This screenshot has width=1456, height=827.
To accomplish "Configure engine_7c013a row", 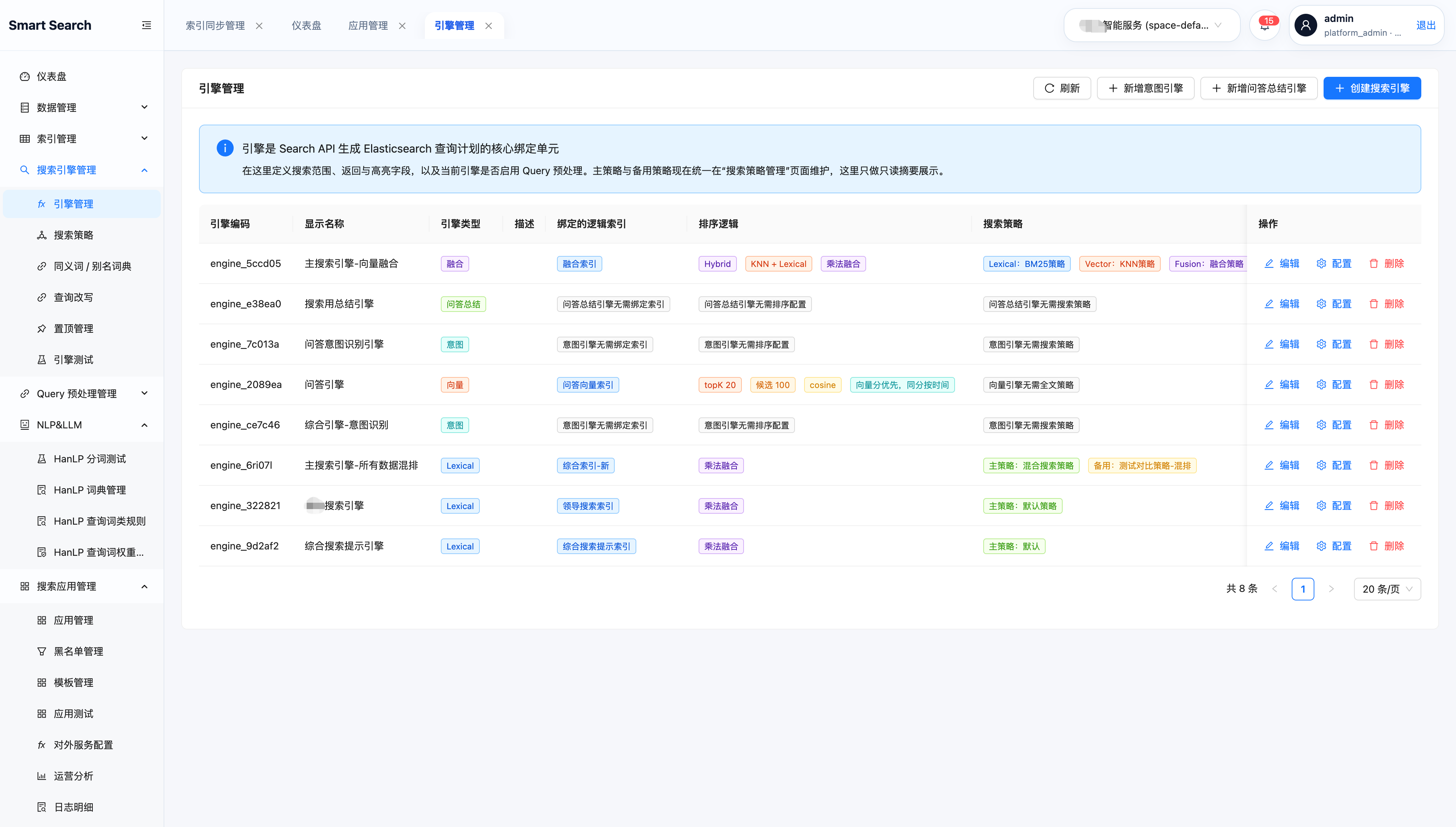I will click(1334, 344).
